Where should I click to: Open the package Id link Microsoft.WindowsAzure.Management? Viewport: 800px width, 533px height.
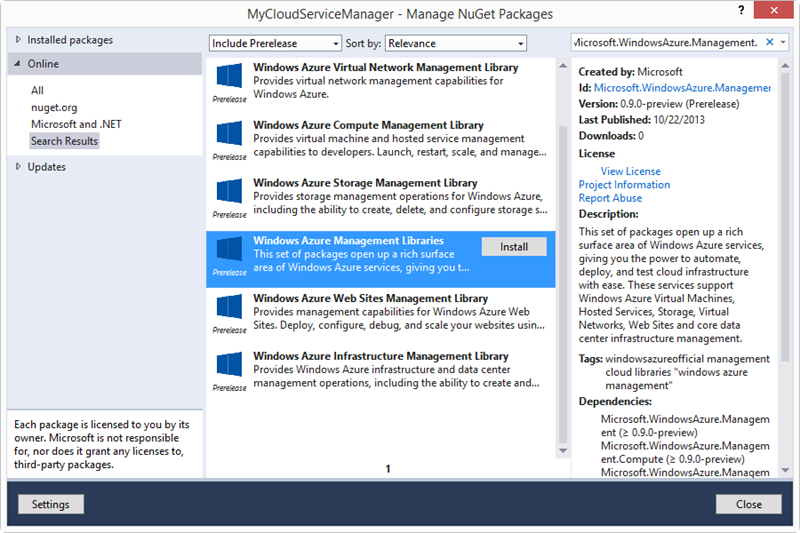(x=682, y=88)
